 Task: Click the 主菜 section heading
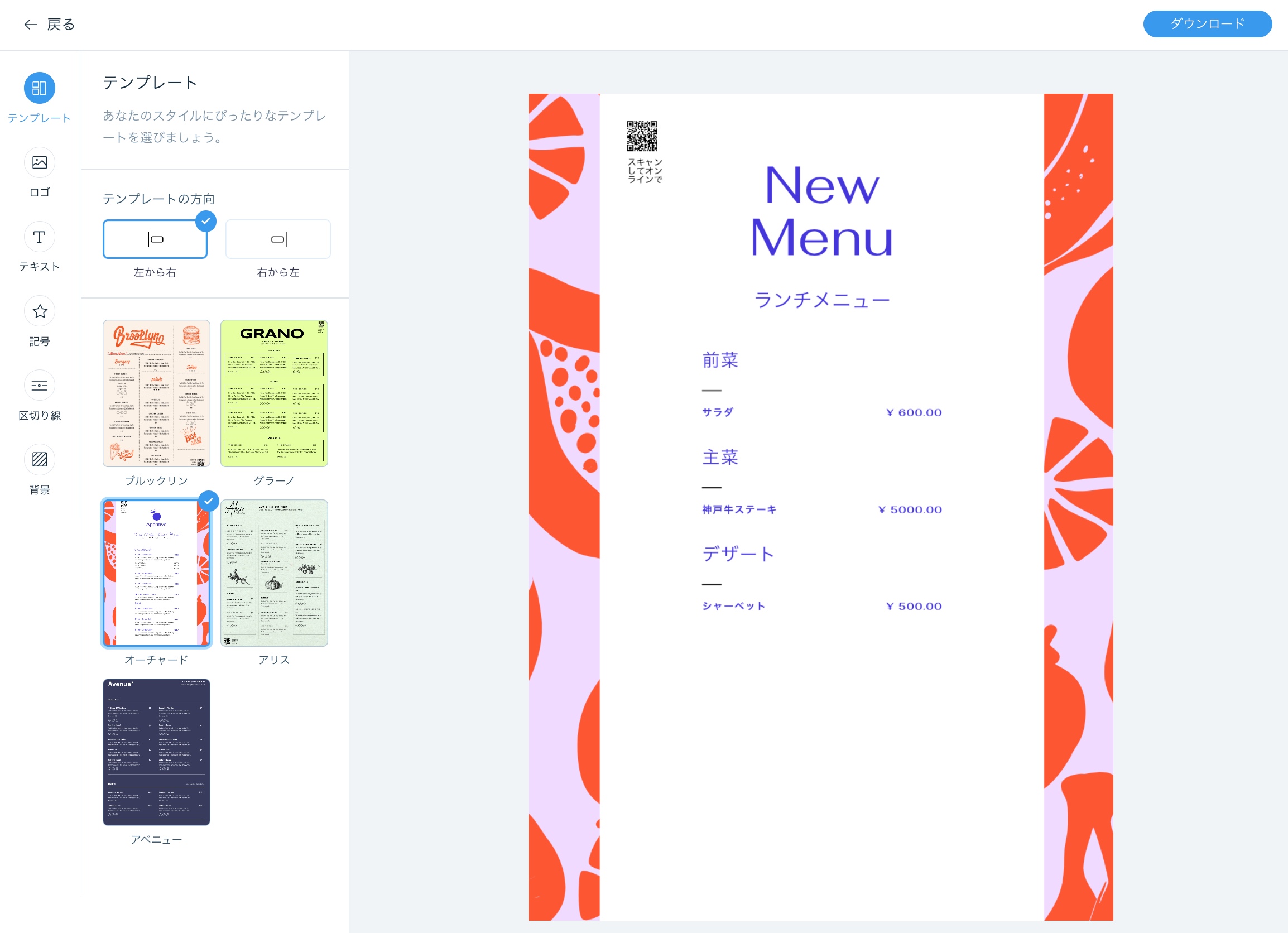point(719,457)
